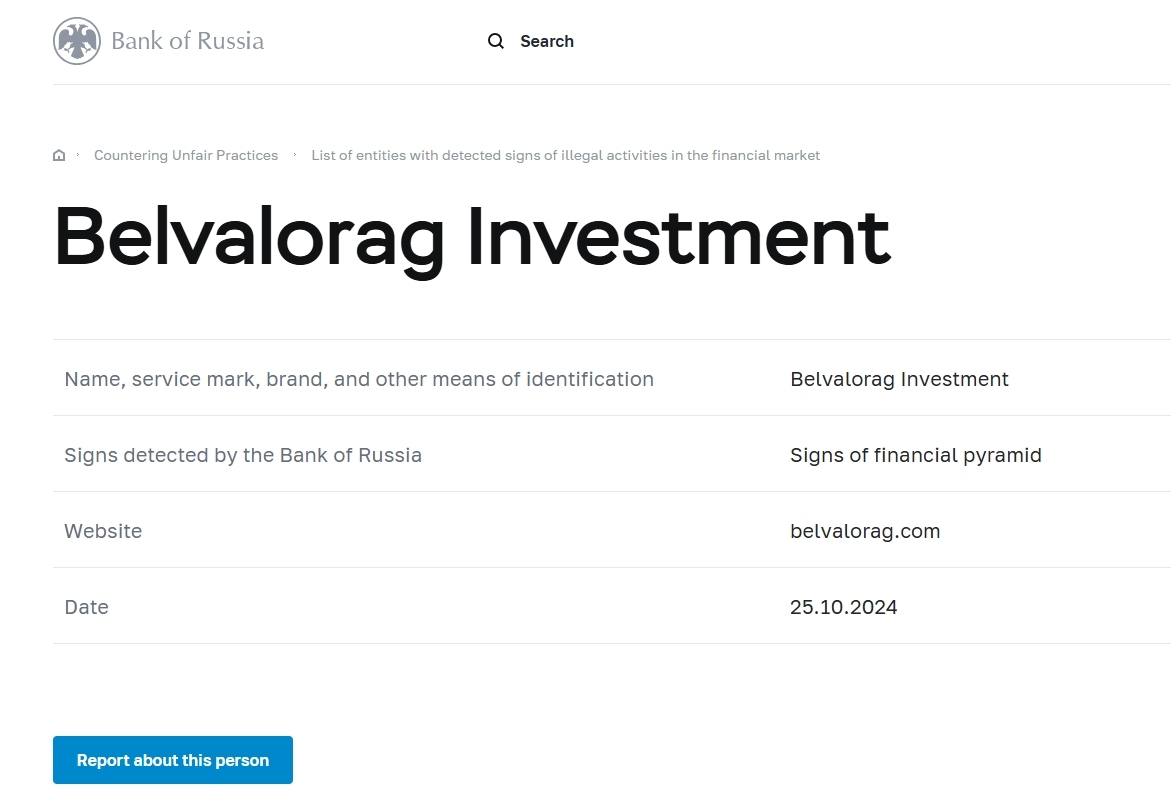
Task: Click the Bank of Russia wordmark text
Action: tap(187, 41)
